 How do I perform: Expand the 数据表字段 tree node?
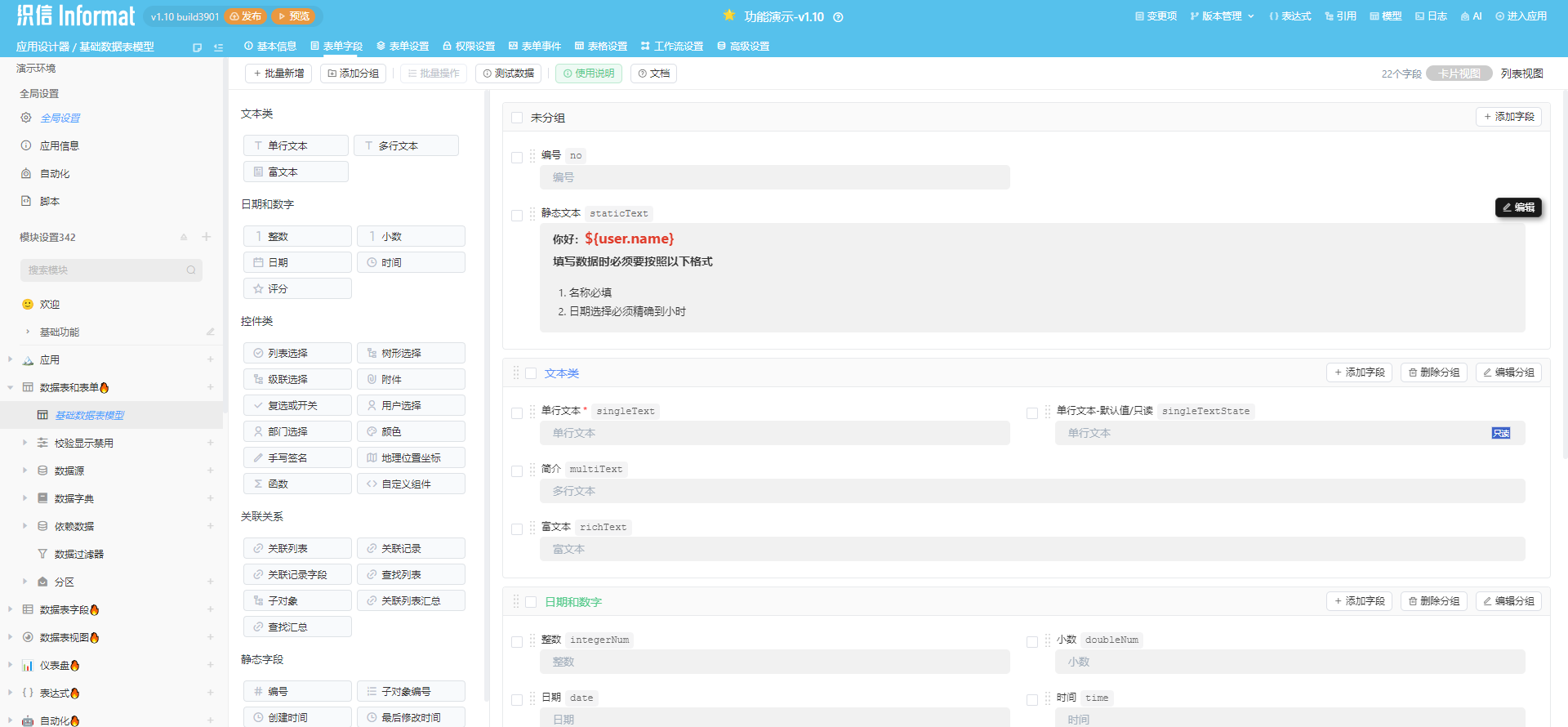(10, 609)
